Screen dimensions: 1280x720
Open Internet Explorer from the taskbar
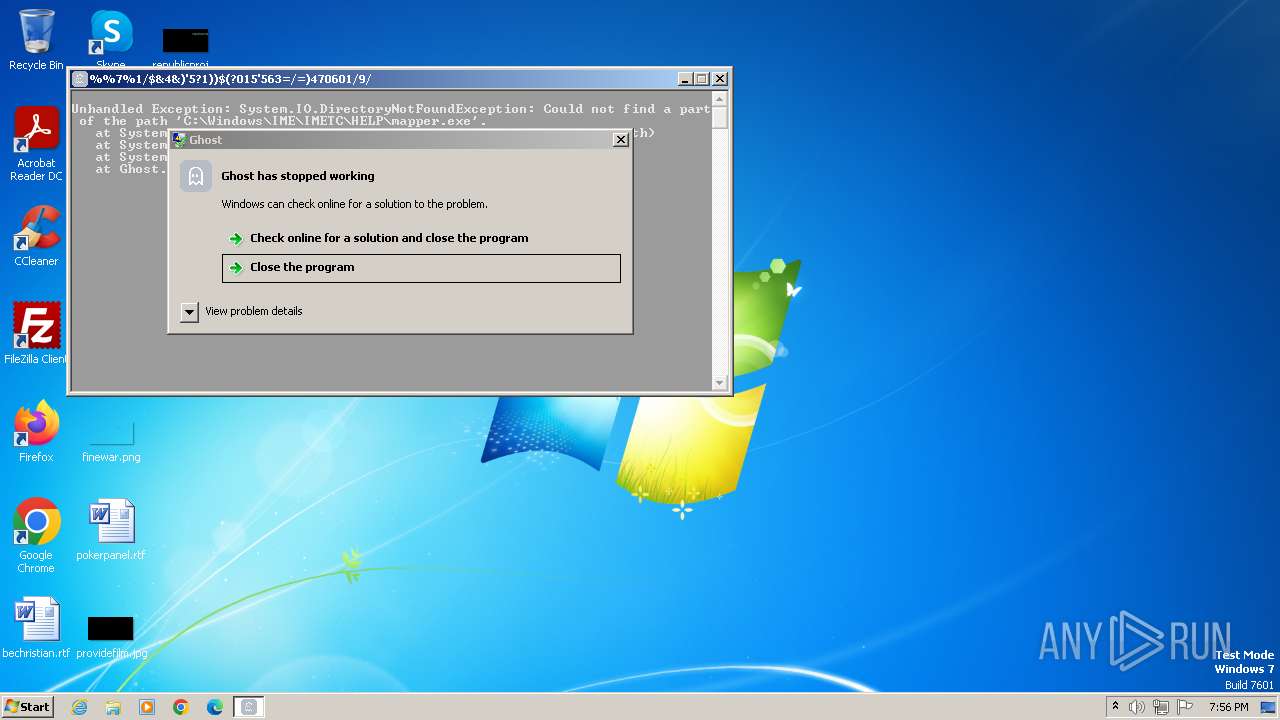coord(79,707)
